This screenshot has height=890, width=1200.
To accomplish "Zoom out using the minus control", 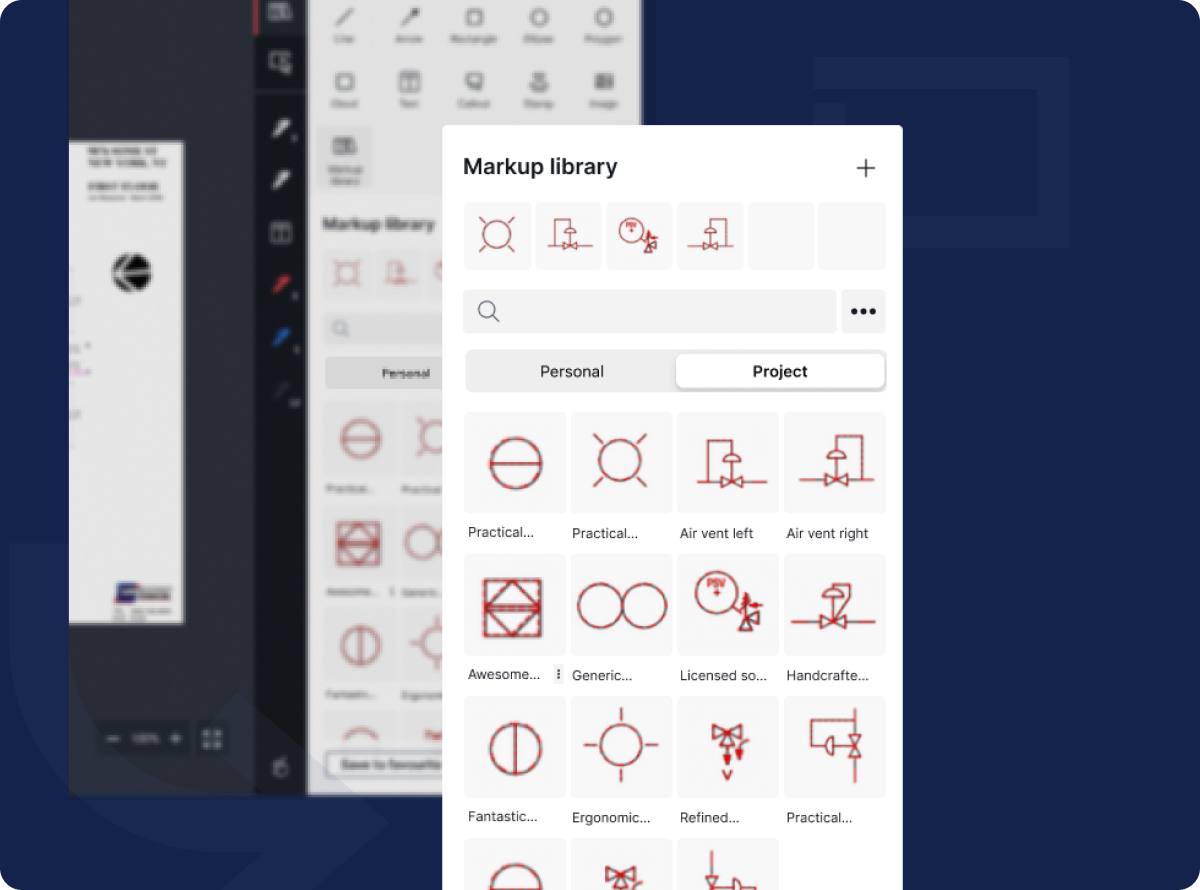I will [113, 739].
